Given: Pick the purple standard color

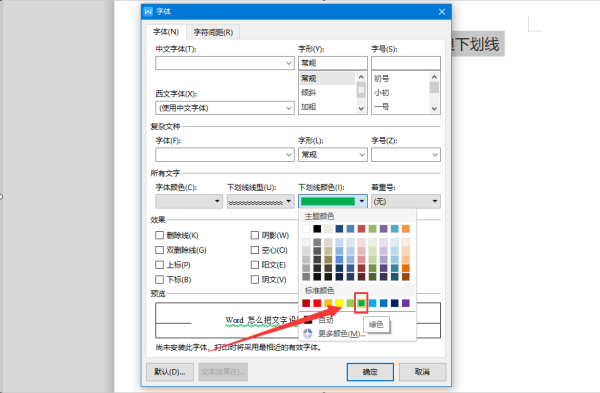Looking at the screenshot, I should (406, 303).
